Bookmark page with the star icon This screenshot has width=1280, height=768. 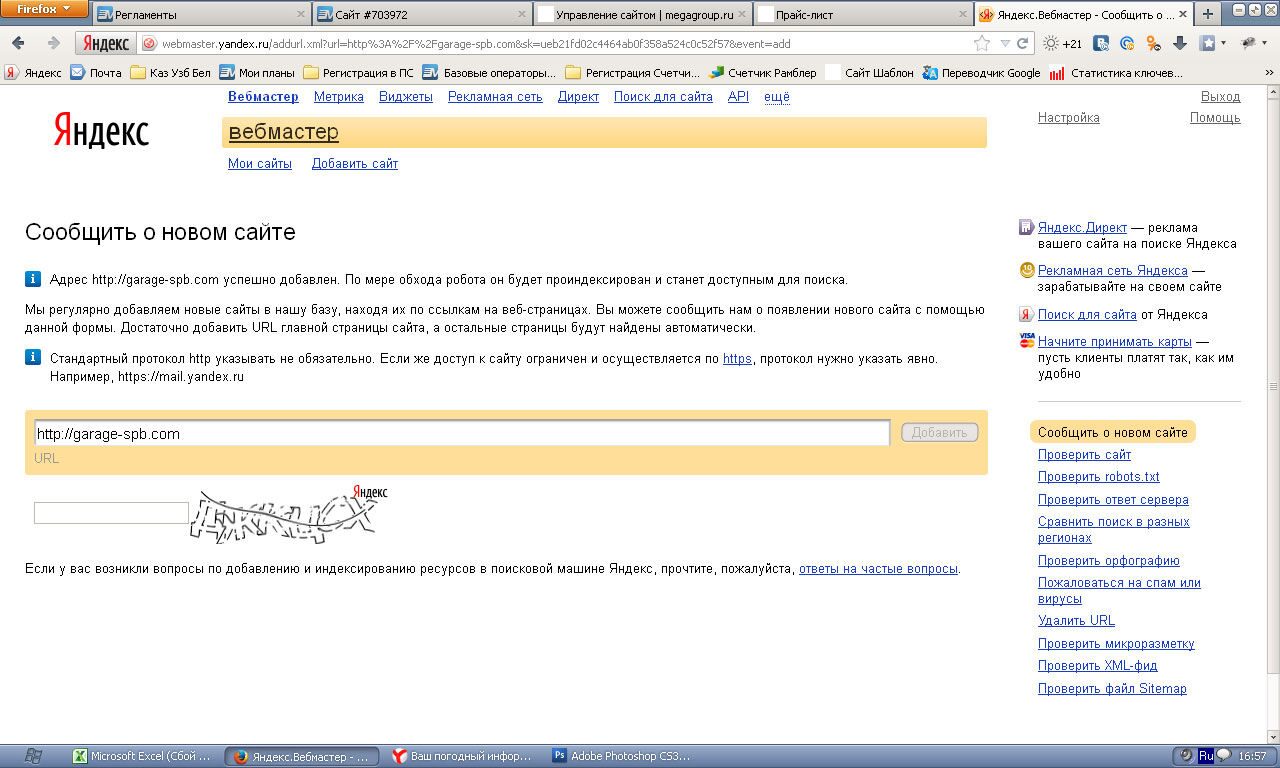[x=982, y=43]
